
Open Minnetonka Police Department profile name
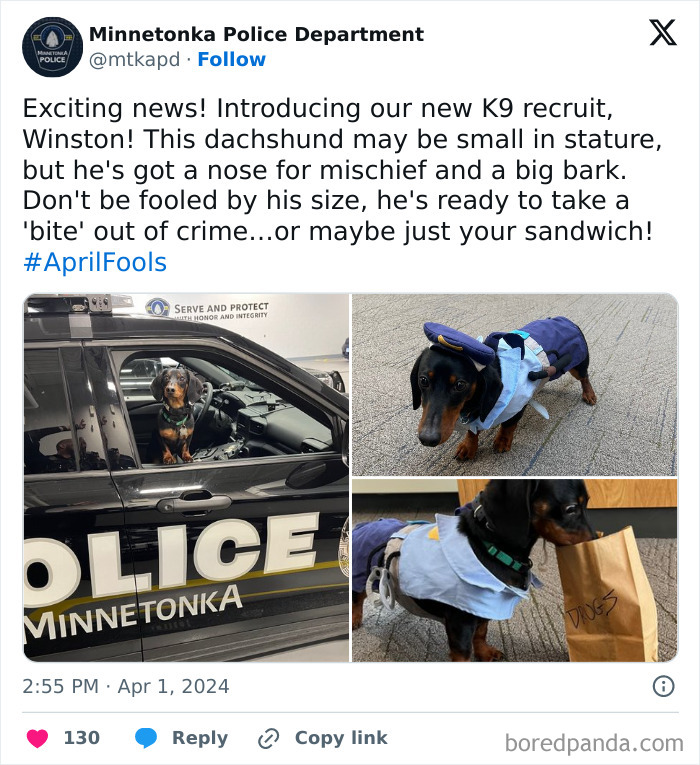(x=256, y=34)
